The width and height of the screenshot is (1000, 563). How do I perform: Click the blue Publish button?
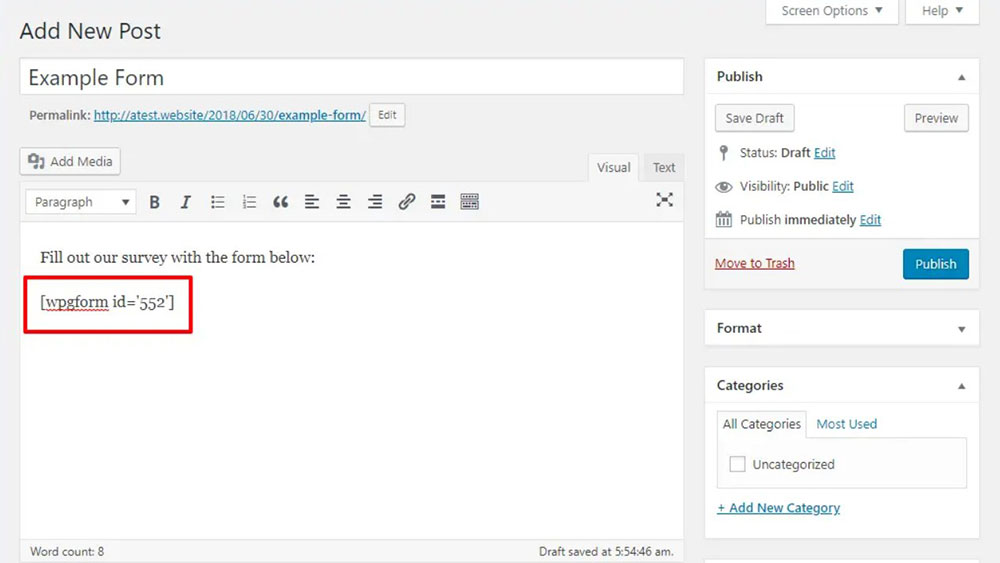click(x=935, y=264)
